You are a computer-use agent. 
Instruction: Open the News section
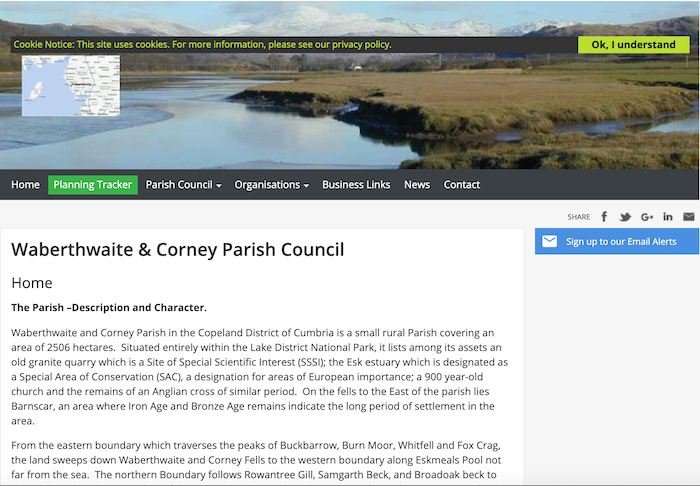pyautogui.click(x=417, y=185)
